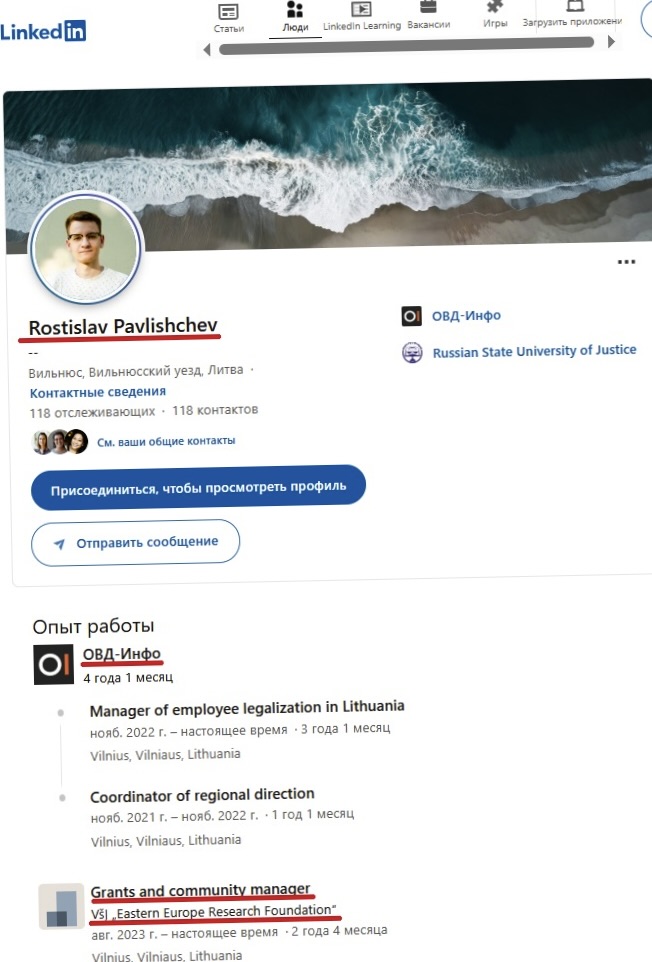Screen dimensions: 652x962
Task: Click Rostislav Pavlishchev's profile photo
Action: [x=87, y=248]
